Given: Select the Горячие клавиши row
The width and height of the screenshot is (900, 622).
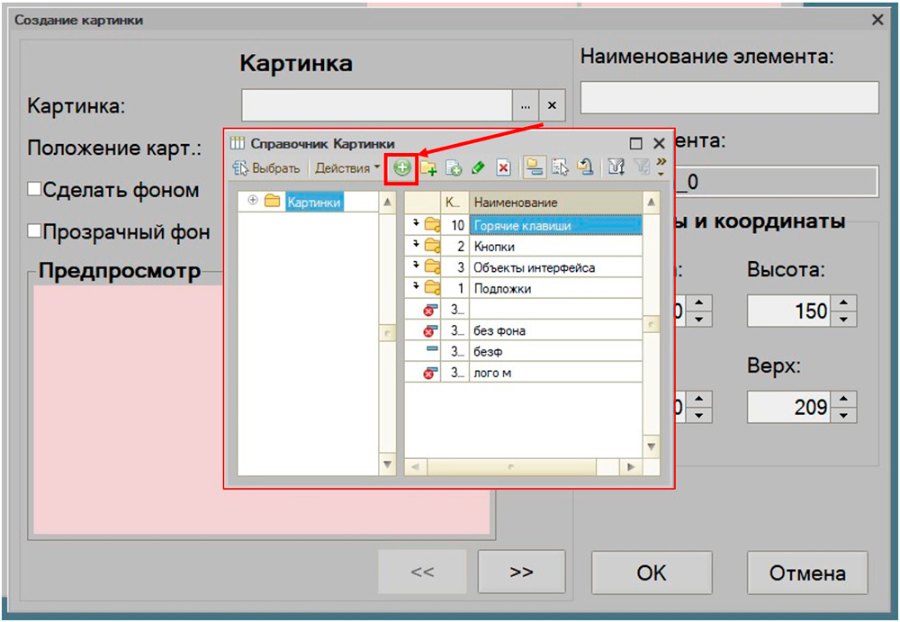Looking at the screenshot, I should (523, 225).
